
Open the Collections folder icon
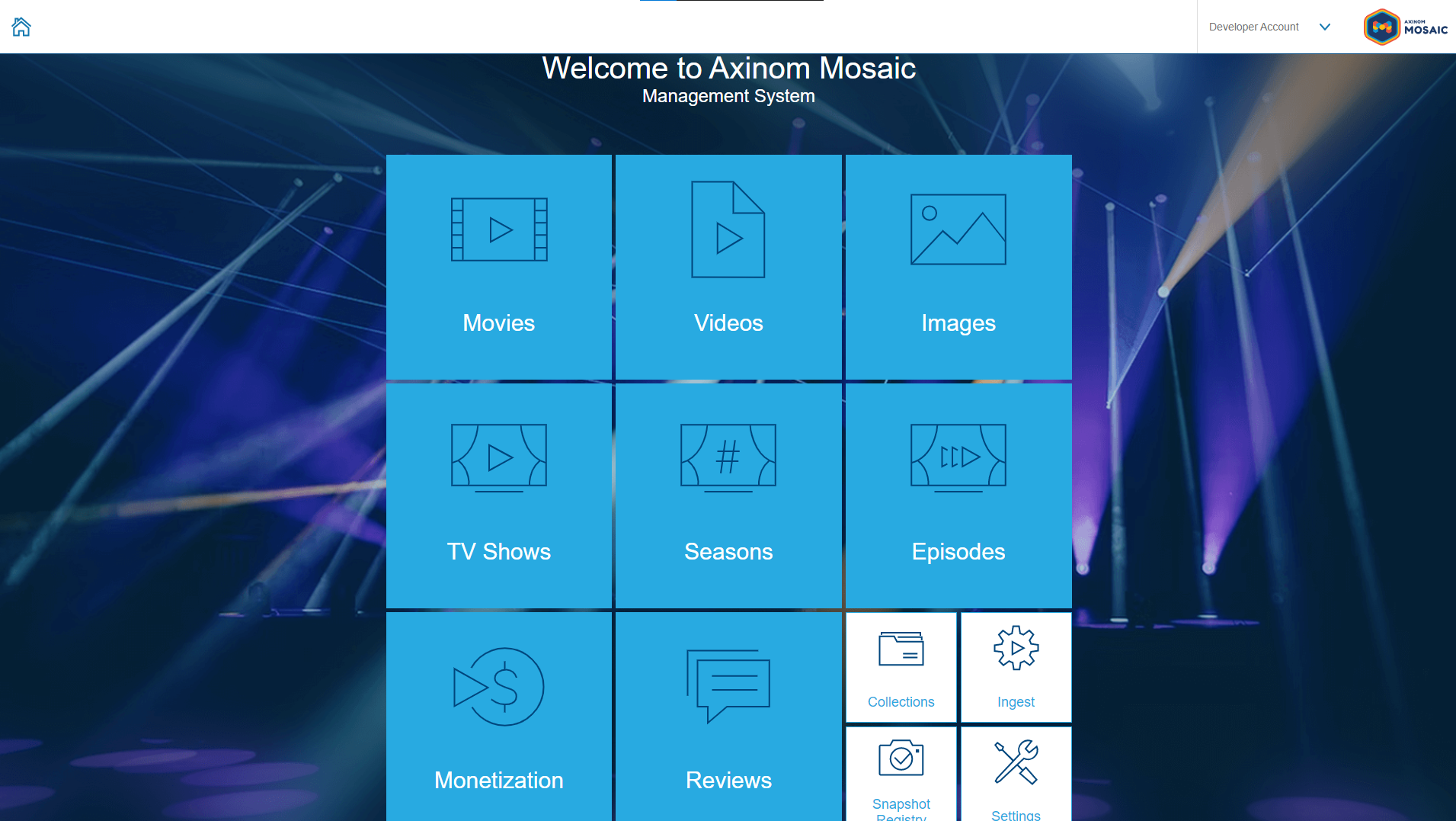point(901,649)
